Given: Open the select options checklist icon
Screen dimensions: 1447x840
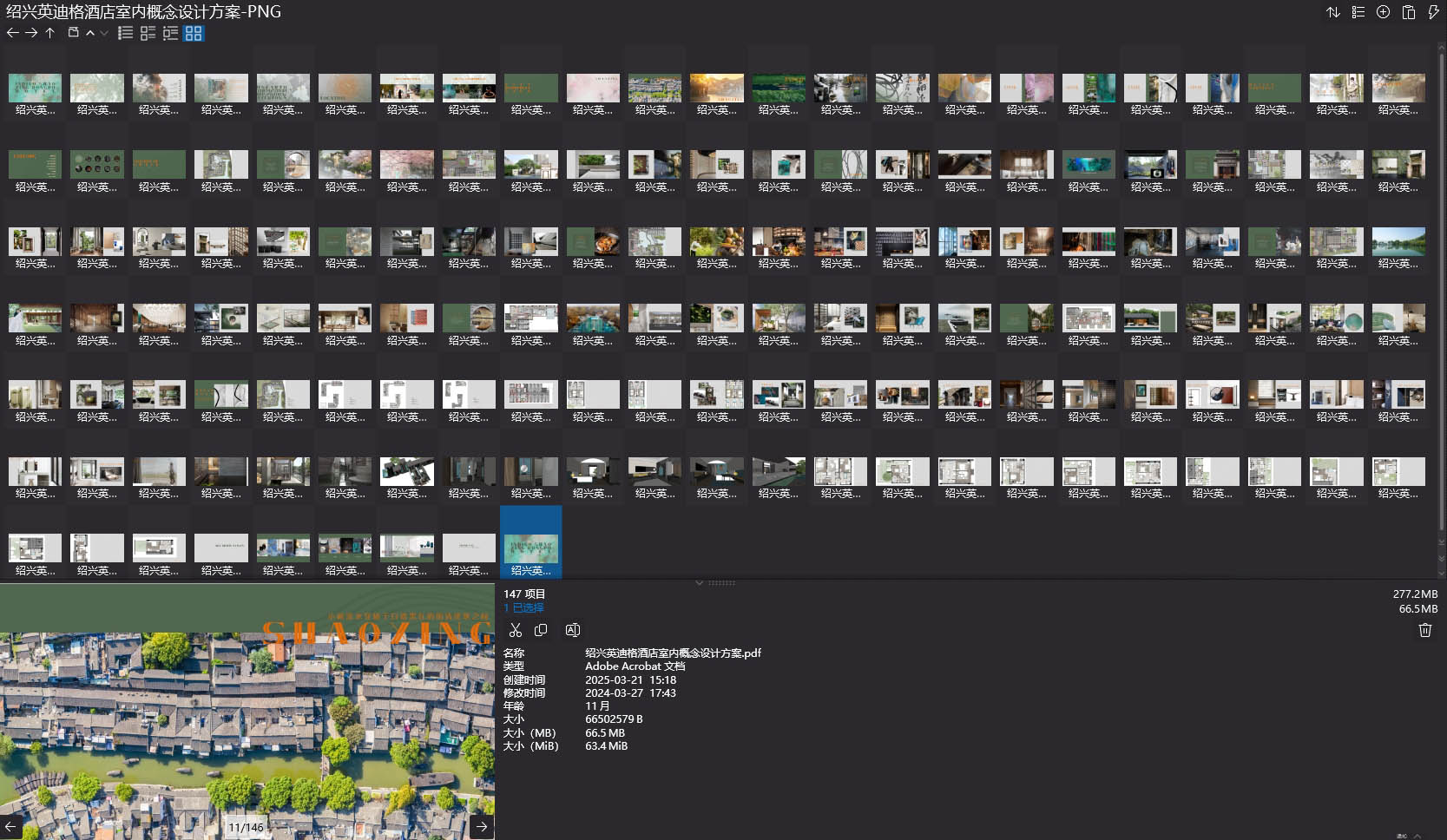Looking at the screenshot, I should [x=1358, y=12].
